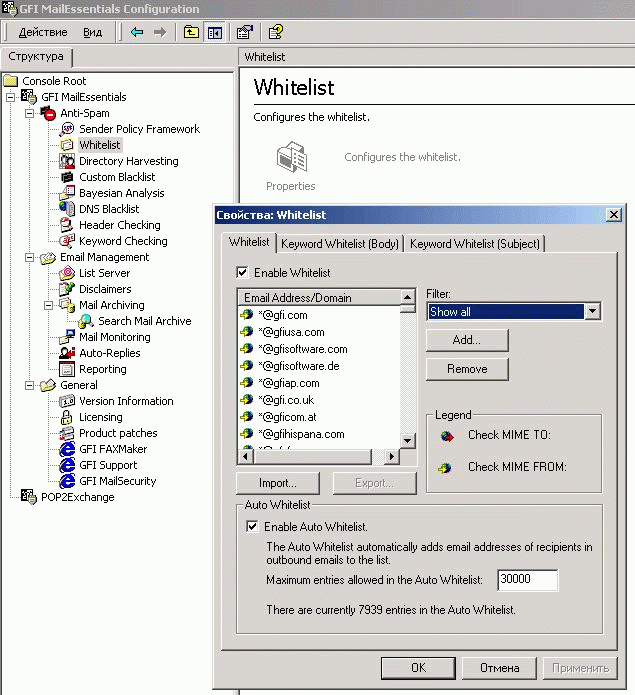Close the Свойства: Whitelist dialog
This screenshot has height=695, width=635.
613,215
